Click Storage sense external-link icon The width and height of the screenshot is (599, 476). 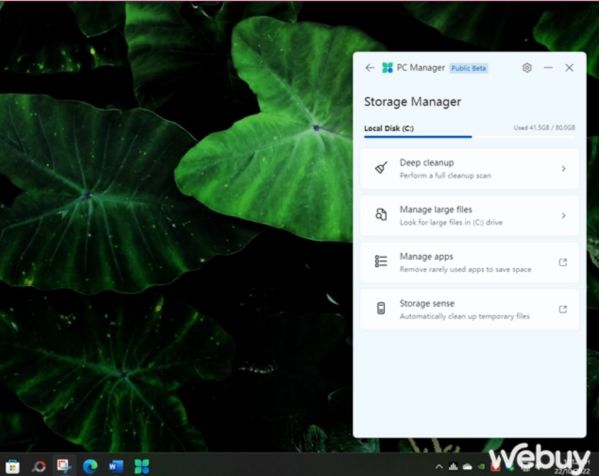point(563,309)
